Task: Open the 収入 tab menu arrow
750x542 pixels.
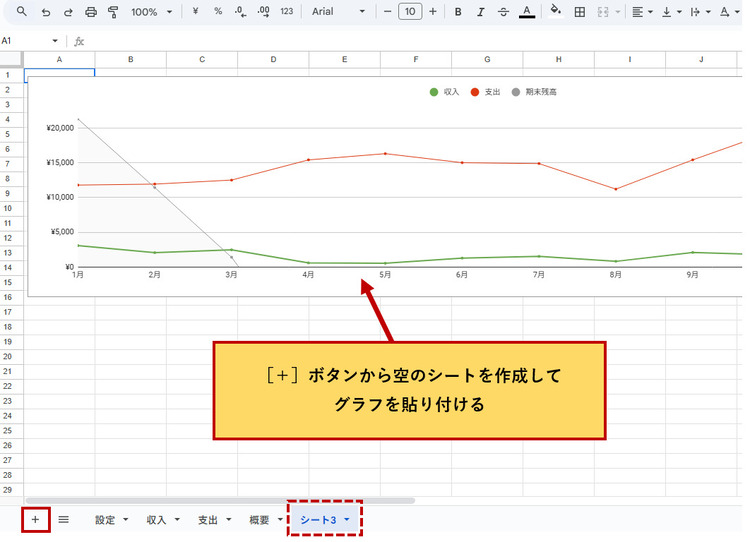Action: click(177, 520)
